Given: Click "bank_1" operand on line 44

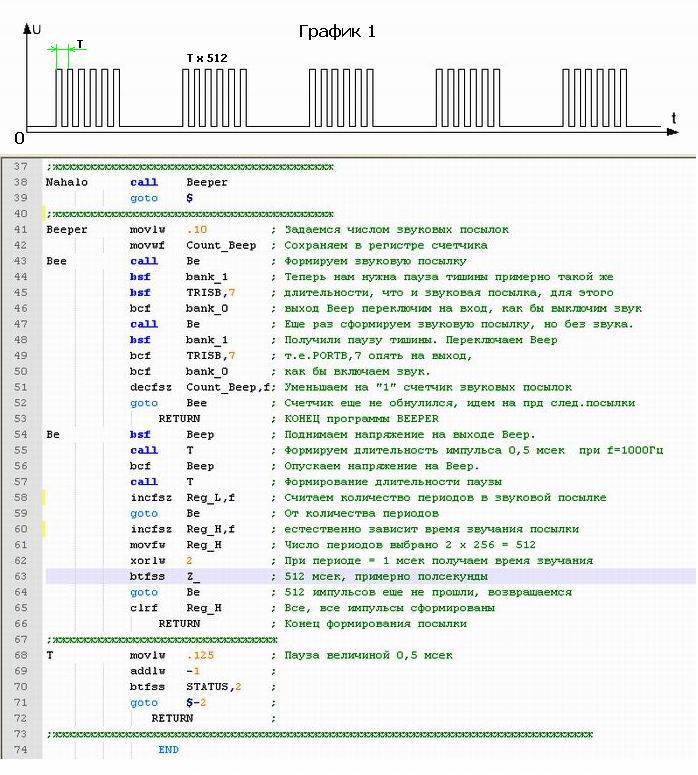Looking at the screenshot, I should [207, 277].
